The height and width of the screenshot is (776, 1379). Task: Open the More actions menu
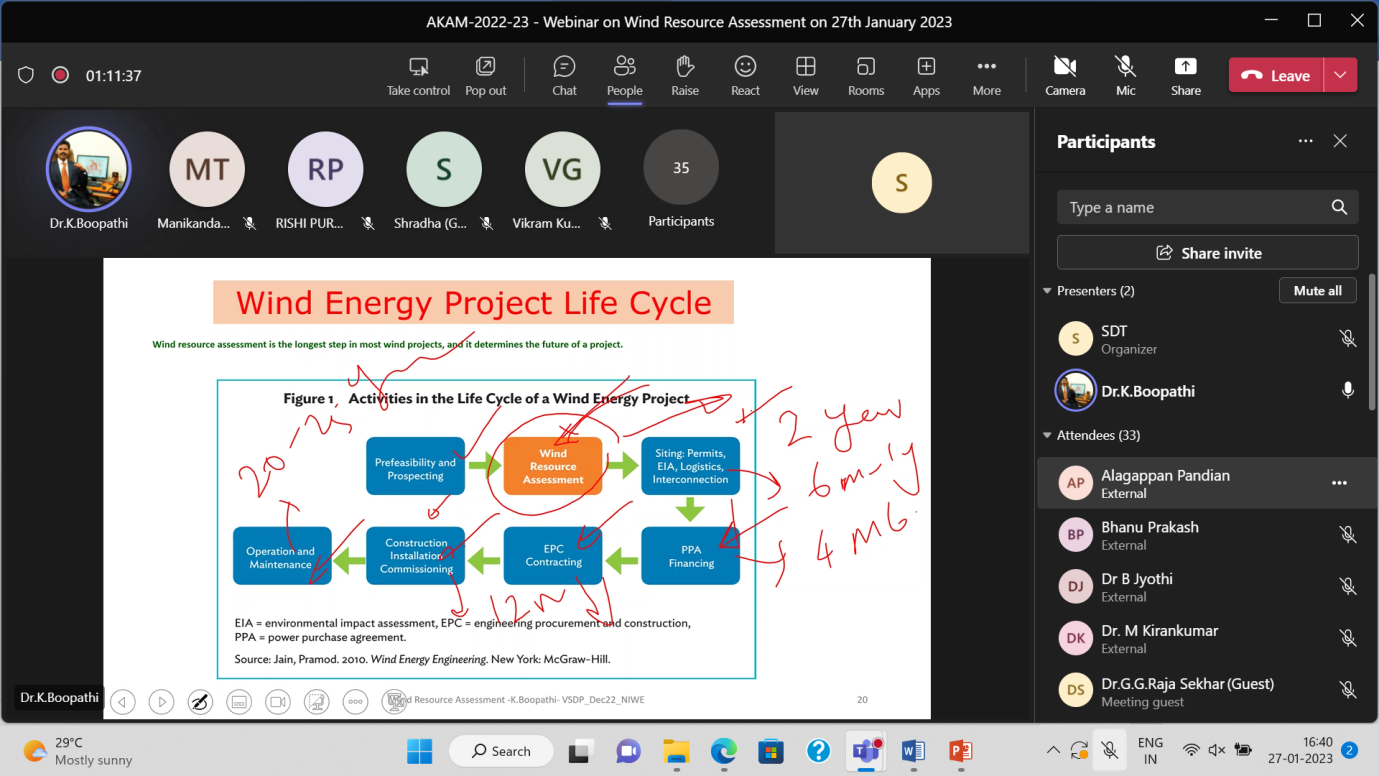tap(986, 76)
